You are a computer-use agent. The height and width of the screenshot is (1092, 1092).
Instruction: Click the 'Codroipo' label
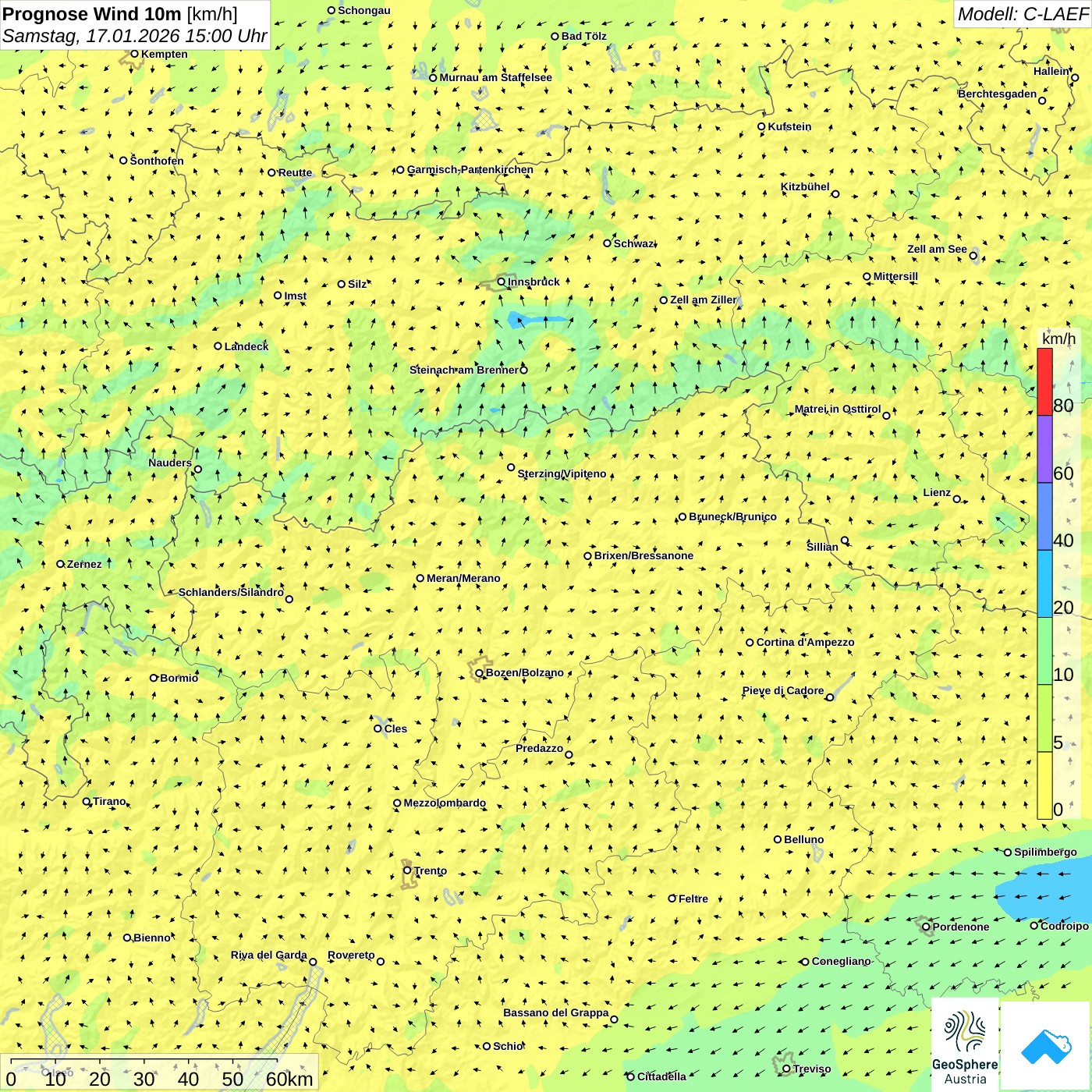click(x=1065, y=926)
